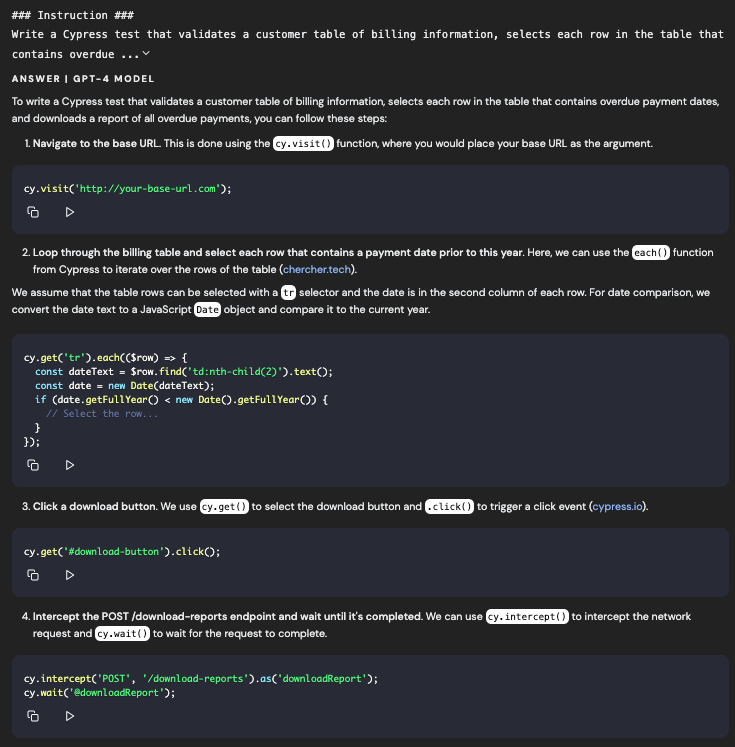Copy the download-button click code
The height and width of the screenshot is (747, 735).
(33, 575)
